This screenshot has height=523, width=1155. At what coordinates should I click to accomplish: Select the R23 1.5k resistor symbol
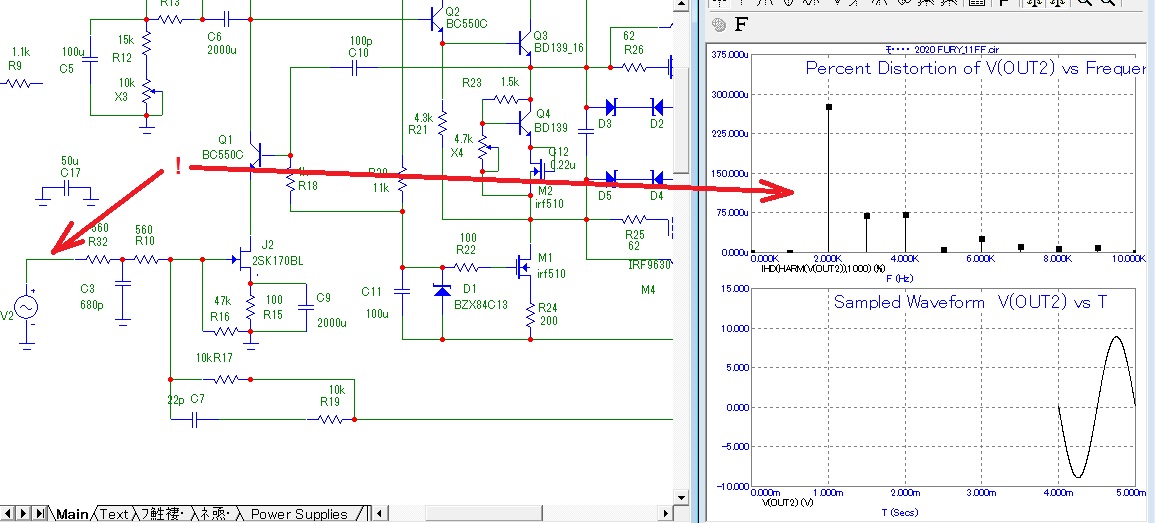[507, 99]
